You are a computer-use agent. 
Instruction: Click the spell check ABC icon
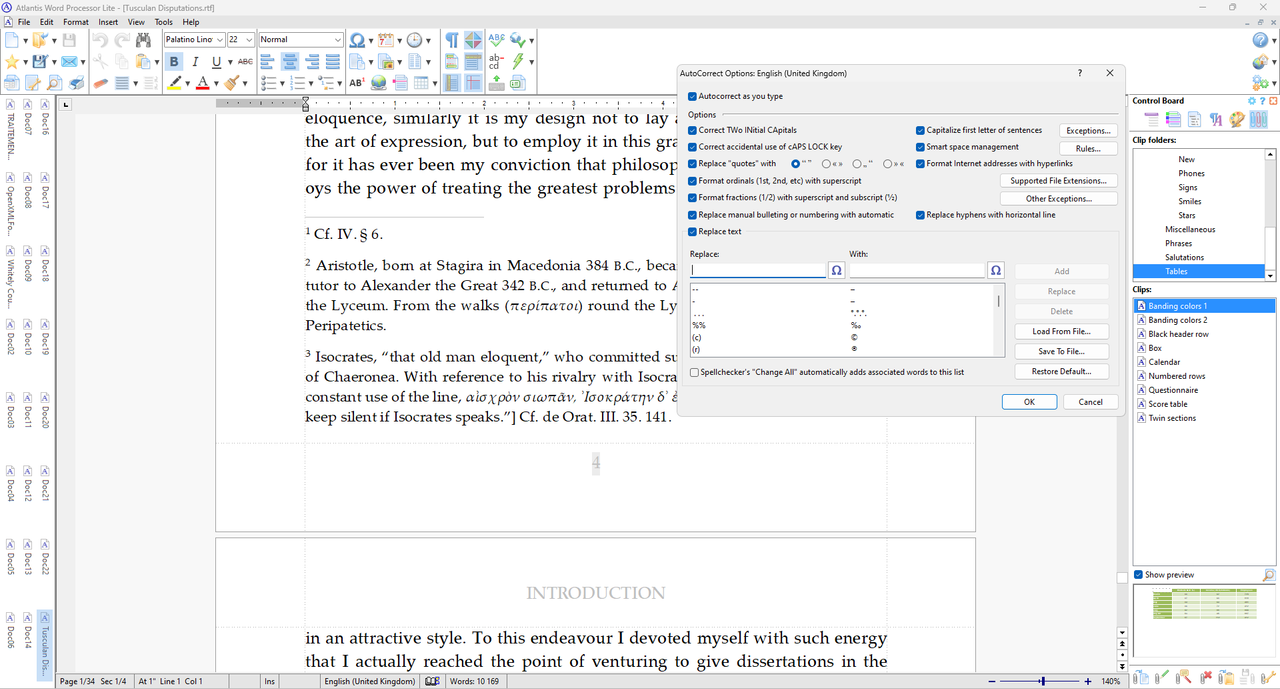[497, 40]
